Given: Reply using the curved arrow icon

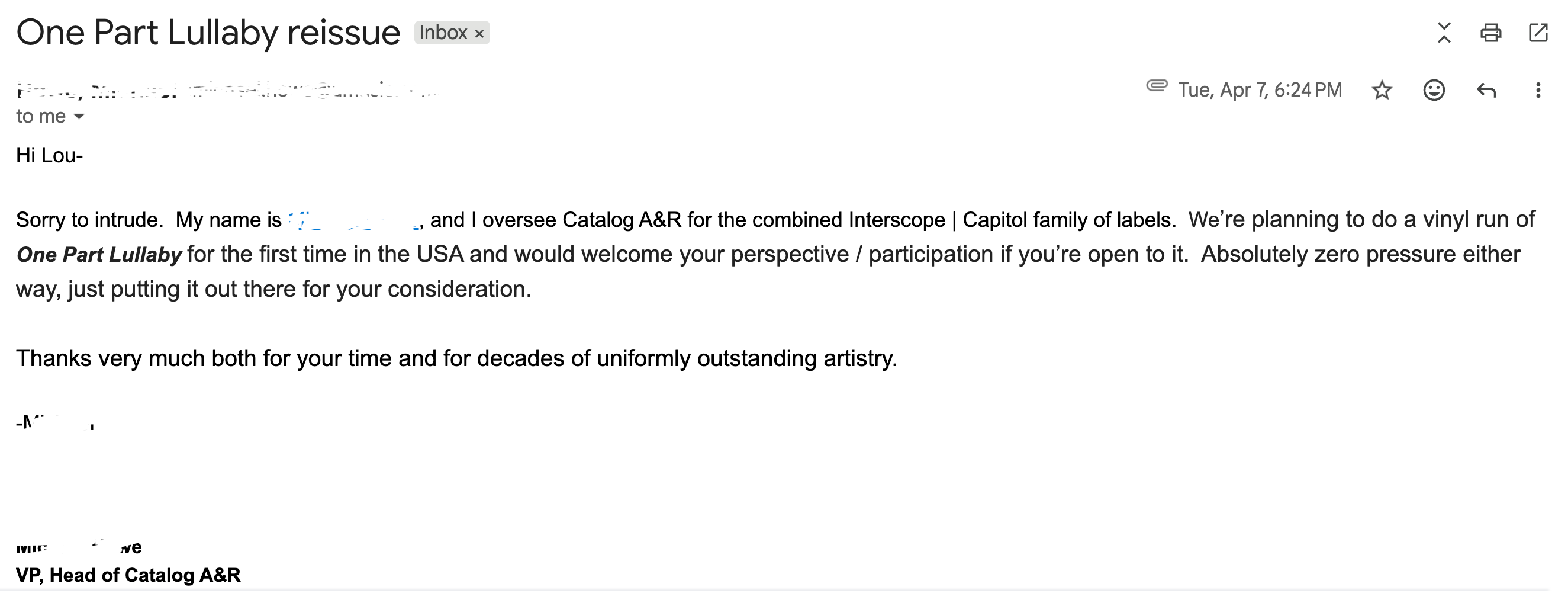Looking at the screenshot, I should (1486, 90).
